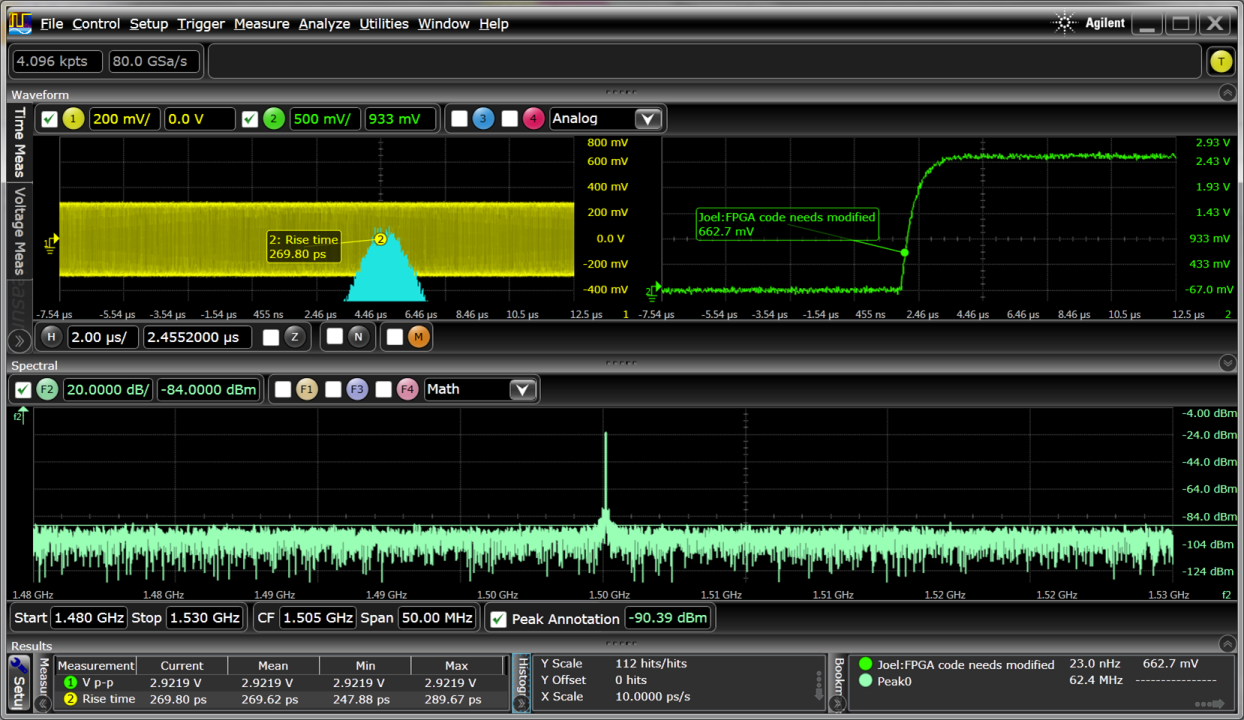
Task: Open the Trigger menu
Action: (x=202, y=24)
